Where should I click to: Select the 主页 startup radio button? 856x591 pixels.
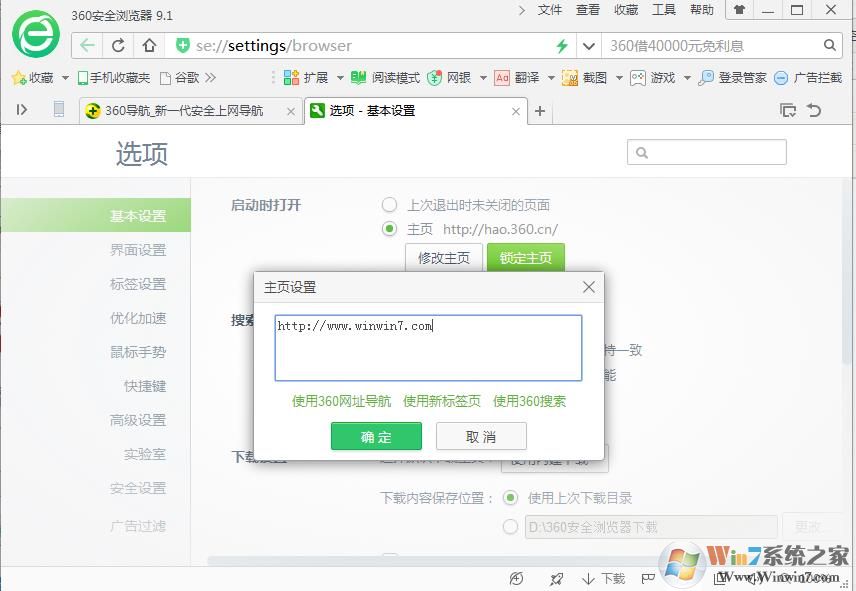pos(390,229)
